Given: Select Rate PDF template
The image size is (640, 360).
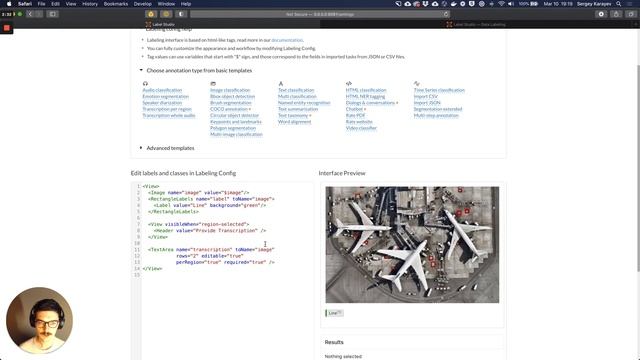Looking at the screenshot, I should [x=355, y=116].
